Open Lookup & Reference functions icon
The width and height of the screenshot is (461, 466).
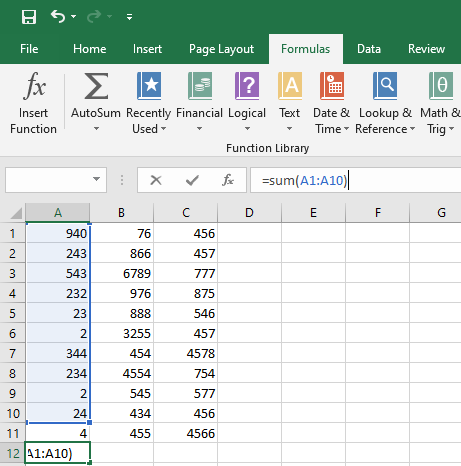pyautogui.click(x=385, y=86)
